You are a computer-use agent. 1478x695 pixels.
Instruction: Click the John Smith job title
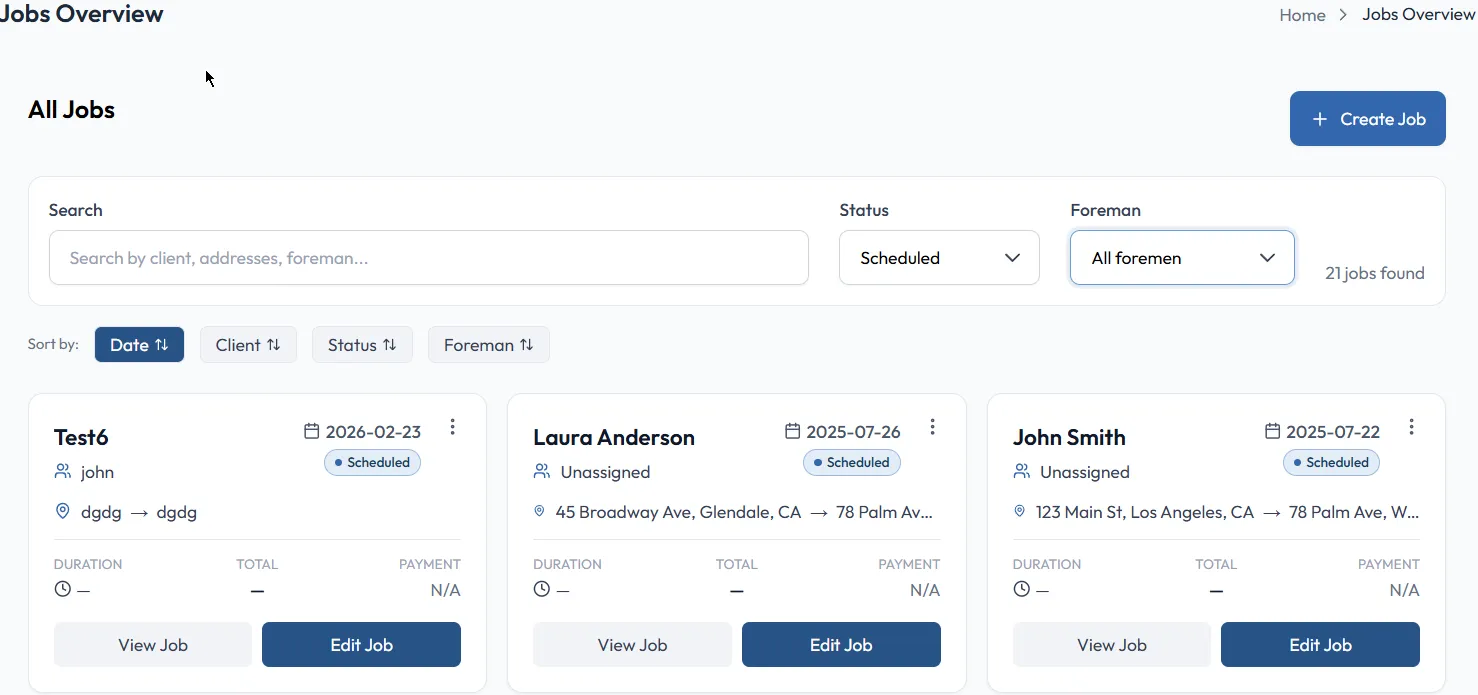click(1069, 437)
